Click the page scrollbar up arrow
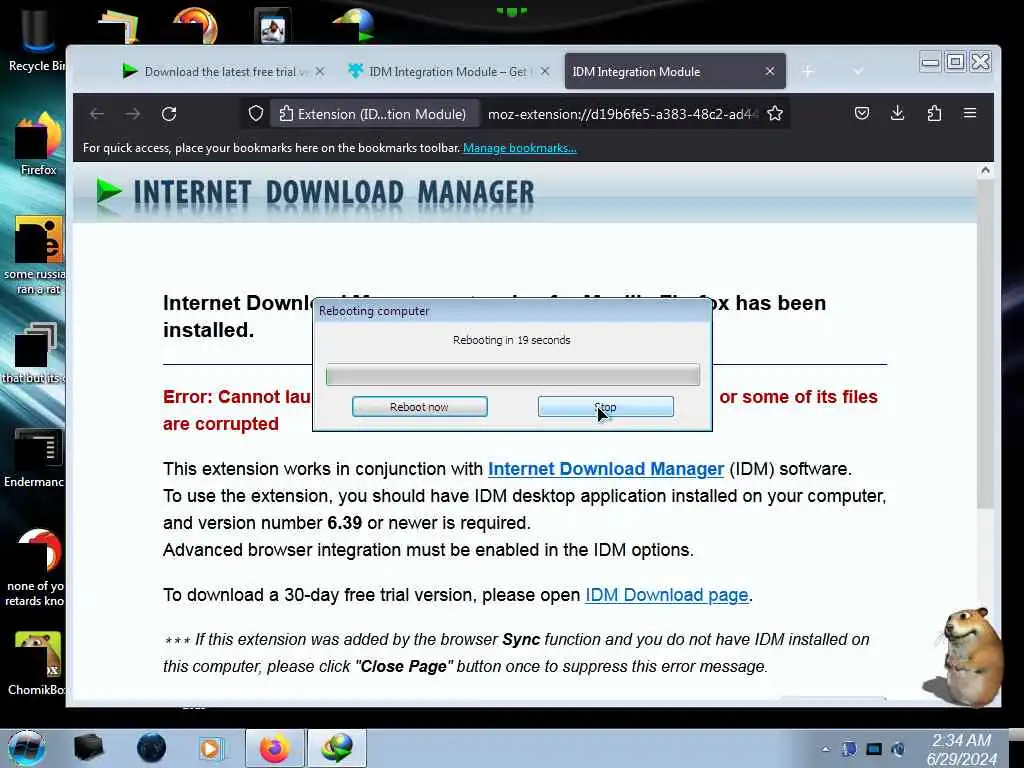1024x768 pixels. [x=985, y=170]
